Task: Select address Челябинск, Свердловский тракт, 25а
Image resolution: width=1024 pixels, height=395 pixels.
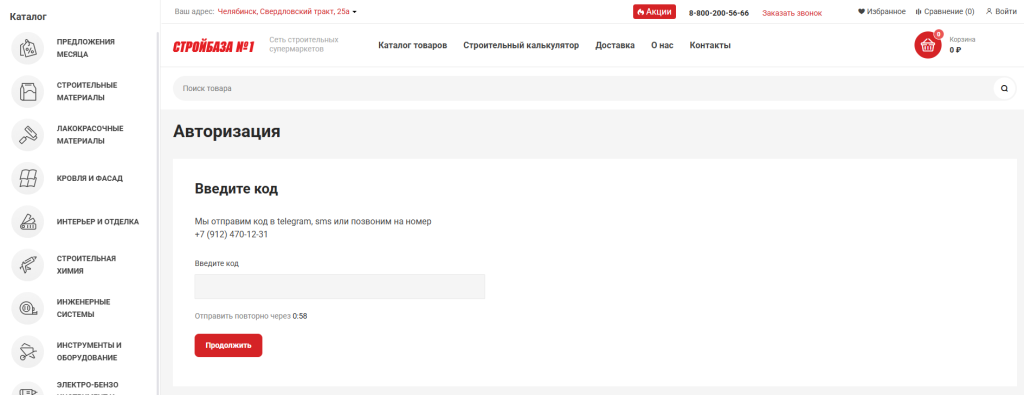Action: (x=283, y=12)
